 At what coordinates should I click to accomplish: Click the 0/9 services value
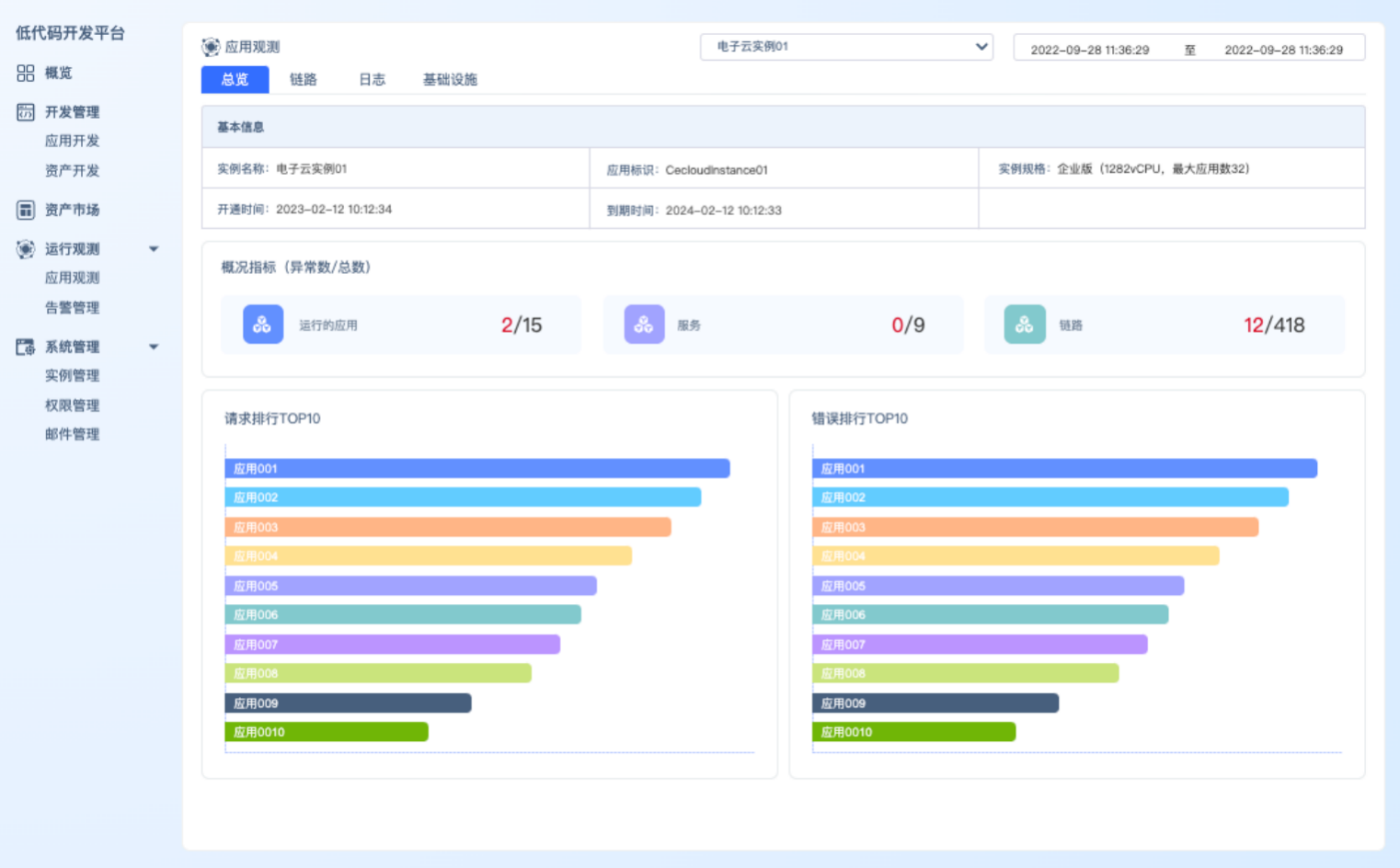(x=908, y=325)
